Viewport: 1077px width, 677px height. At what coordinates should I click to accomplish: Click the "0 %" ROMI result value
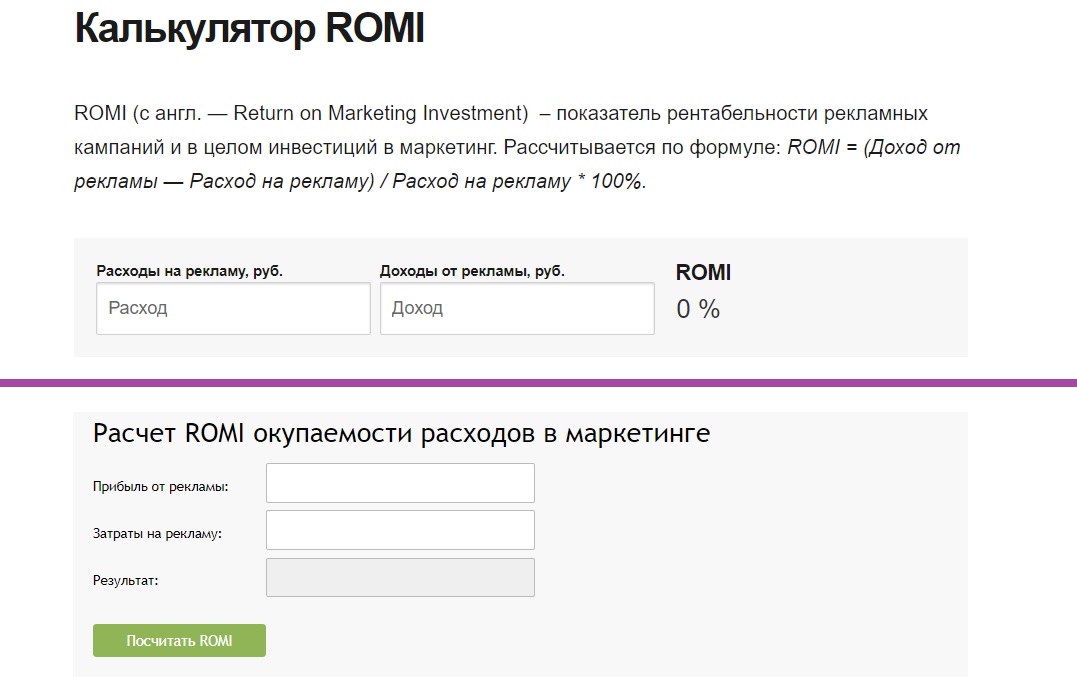point(700,310)
